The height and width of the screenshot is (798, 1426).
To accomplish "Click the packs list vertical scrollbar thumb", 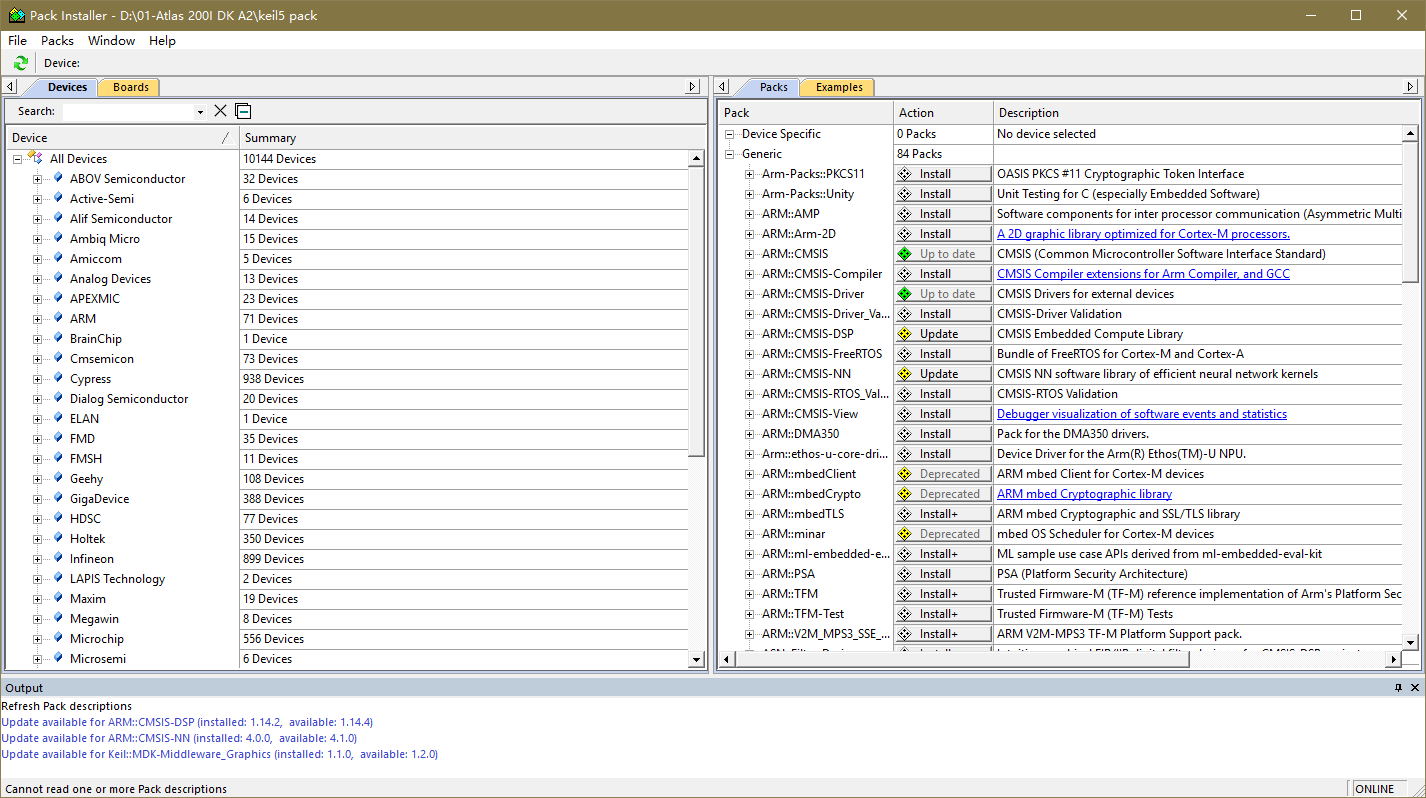I will pos(1410,212).
